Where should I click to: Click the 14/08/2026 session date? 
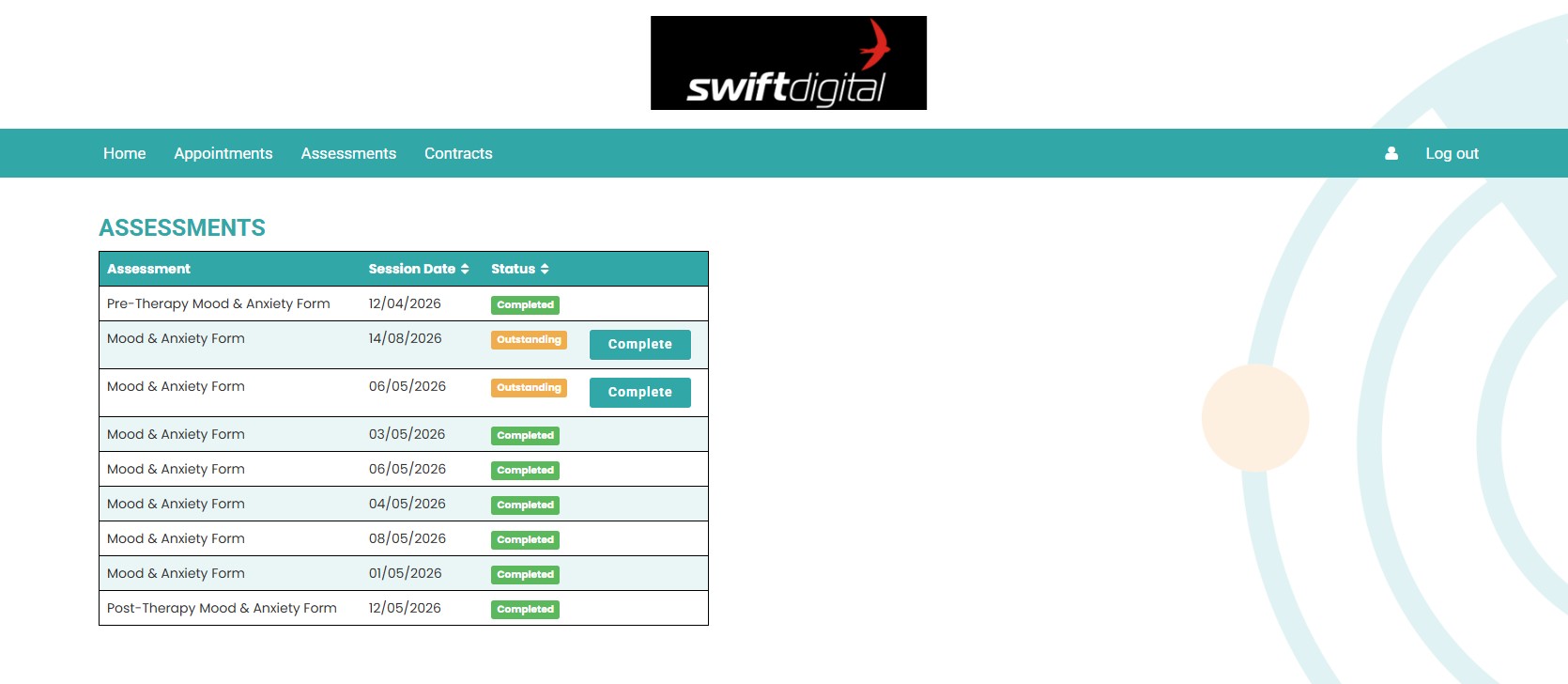click(x=405, y=338)
